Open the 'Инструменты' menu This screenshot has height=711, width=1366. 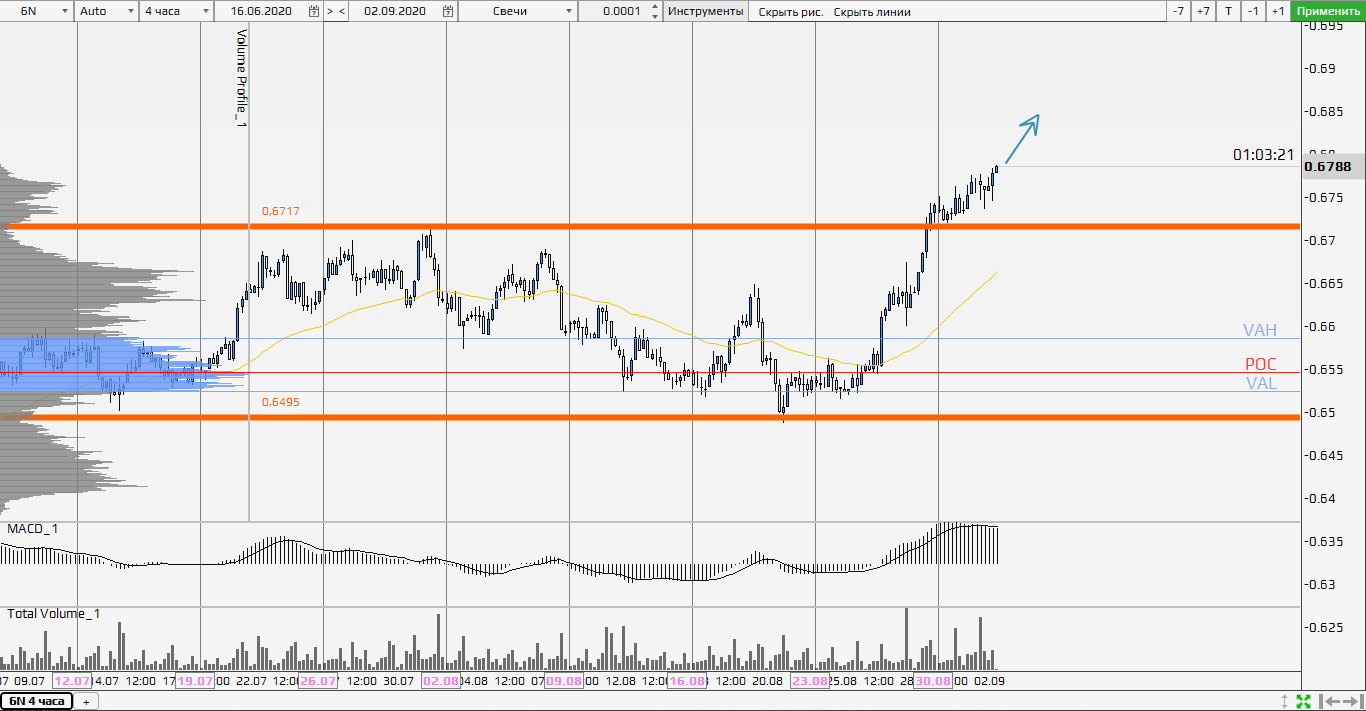(x=705, y=11)
